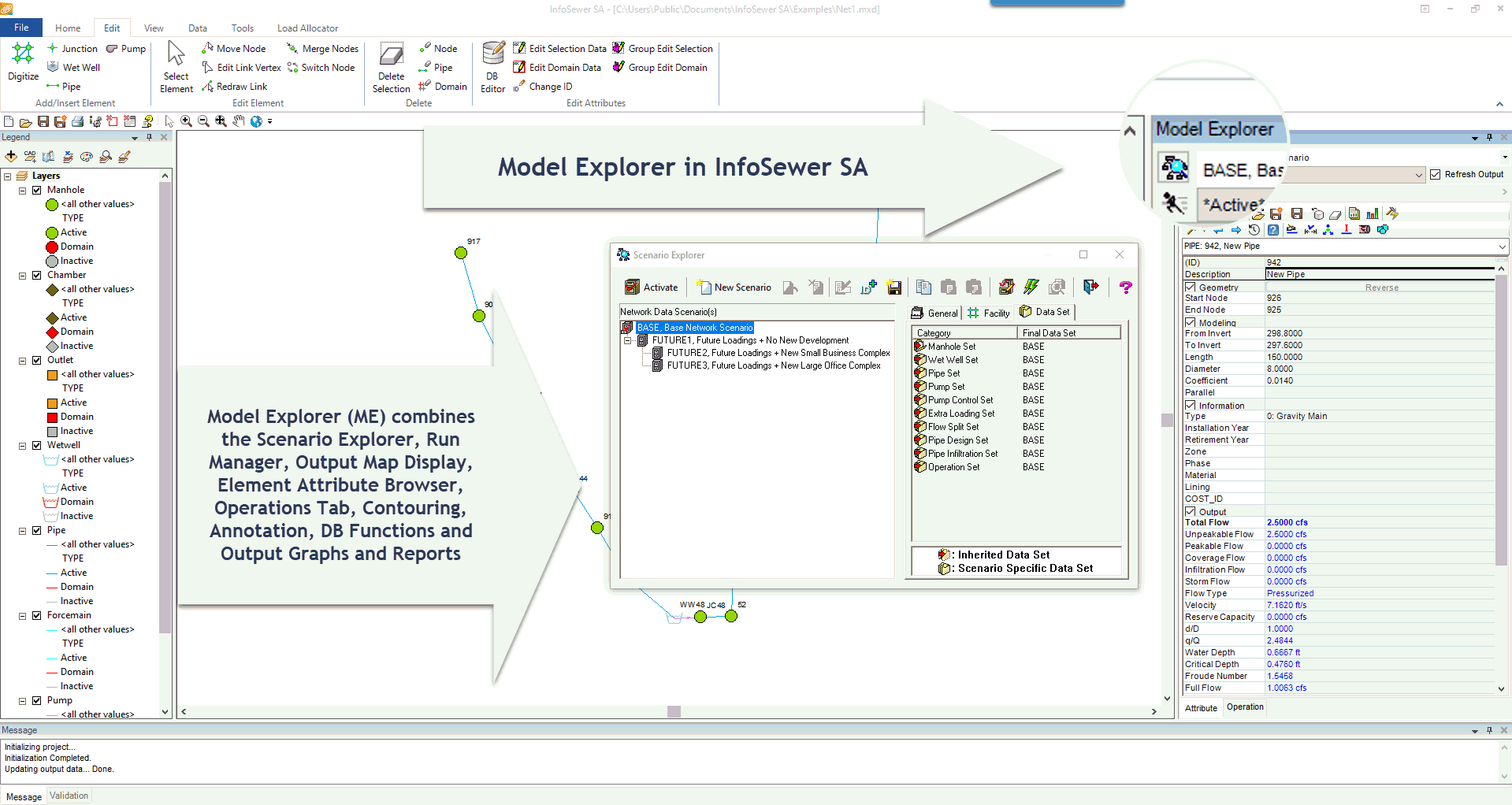
Task: Toggle the Chamber layer checkbox
Action: pos(37,275)
